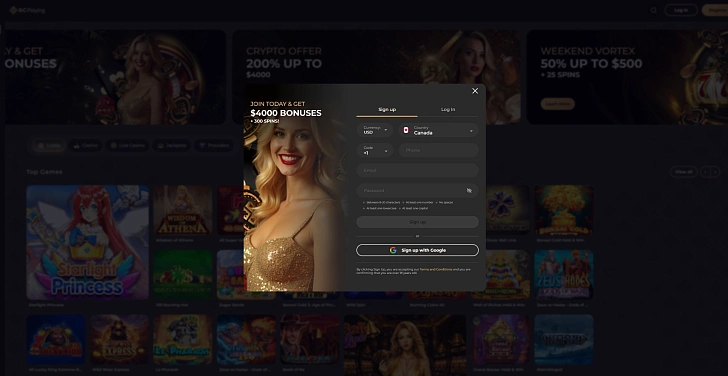Click the header Register button
Viewport: 728px width, 376px height.
[715, 10]
